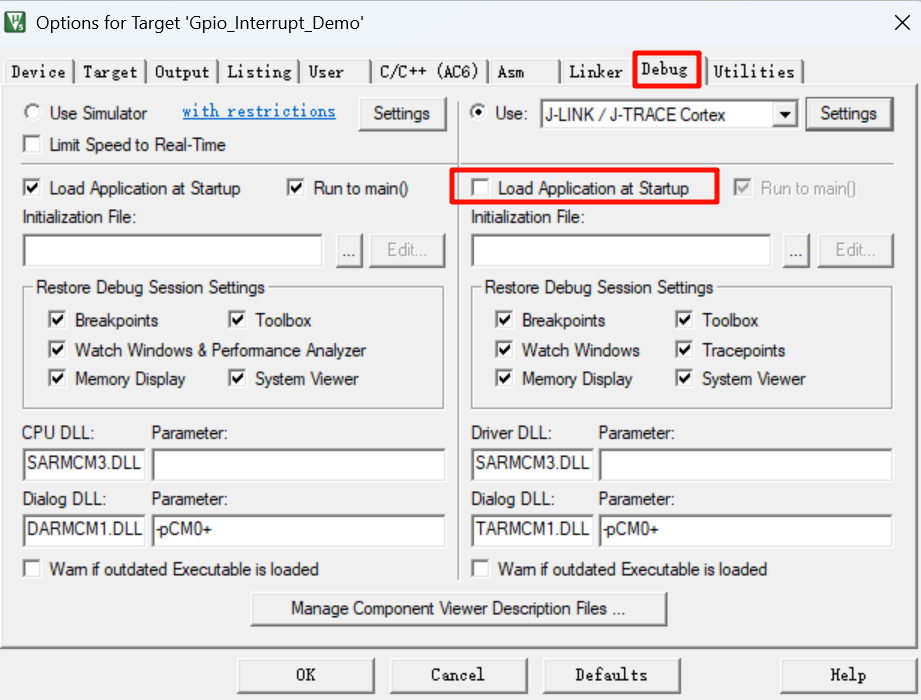Image resolution: width=921 pixels, height=700 pixels.
Task: Select the Use Simulator radio button
Action: pos(32,112)
